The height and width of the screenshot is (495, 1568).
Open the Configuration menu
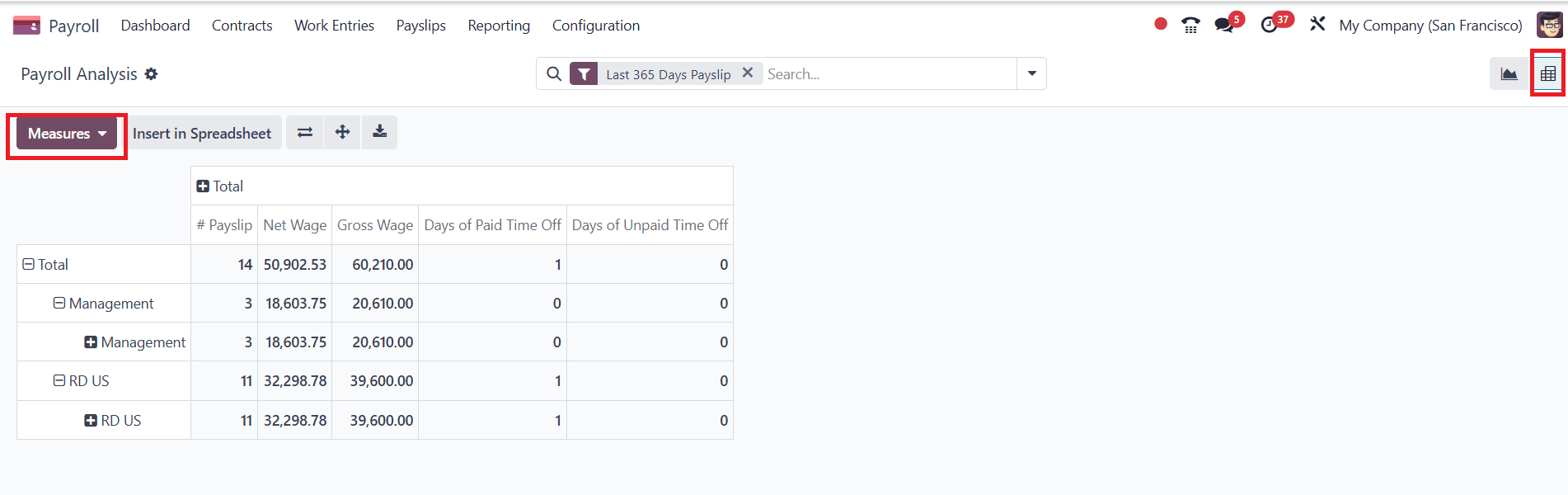(596, 26)
